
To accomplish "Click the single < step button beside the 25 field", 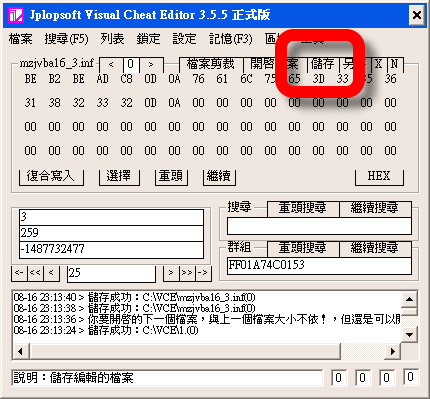I will click(x=51, y=273).
